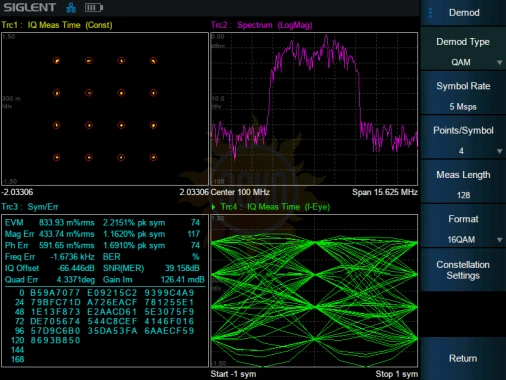The image size is (506, 380).
Task: Click the Mag Err 433.74 m%rms value
Action: point(66,234)
